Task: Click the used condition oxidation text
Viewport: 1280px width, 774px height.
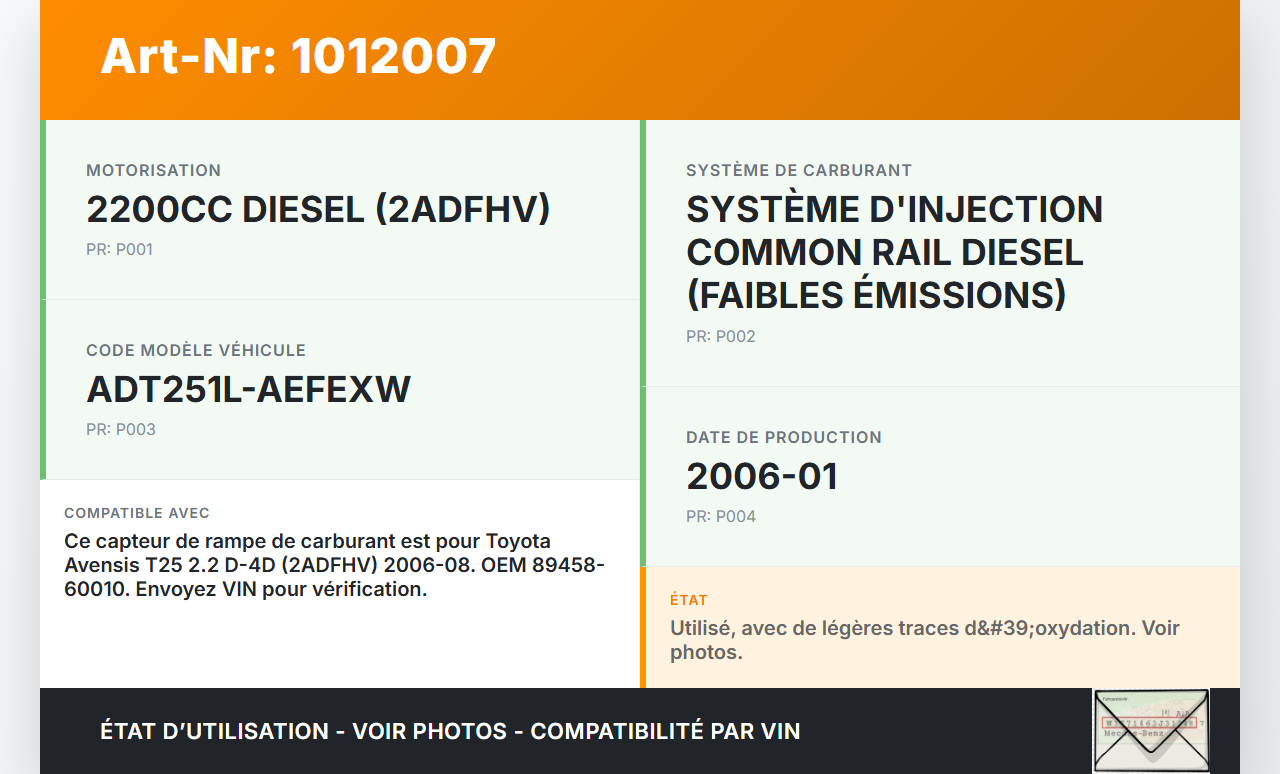Action: coord(924,640)
